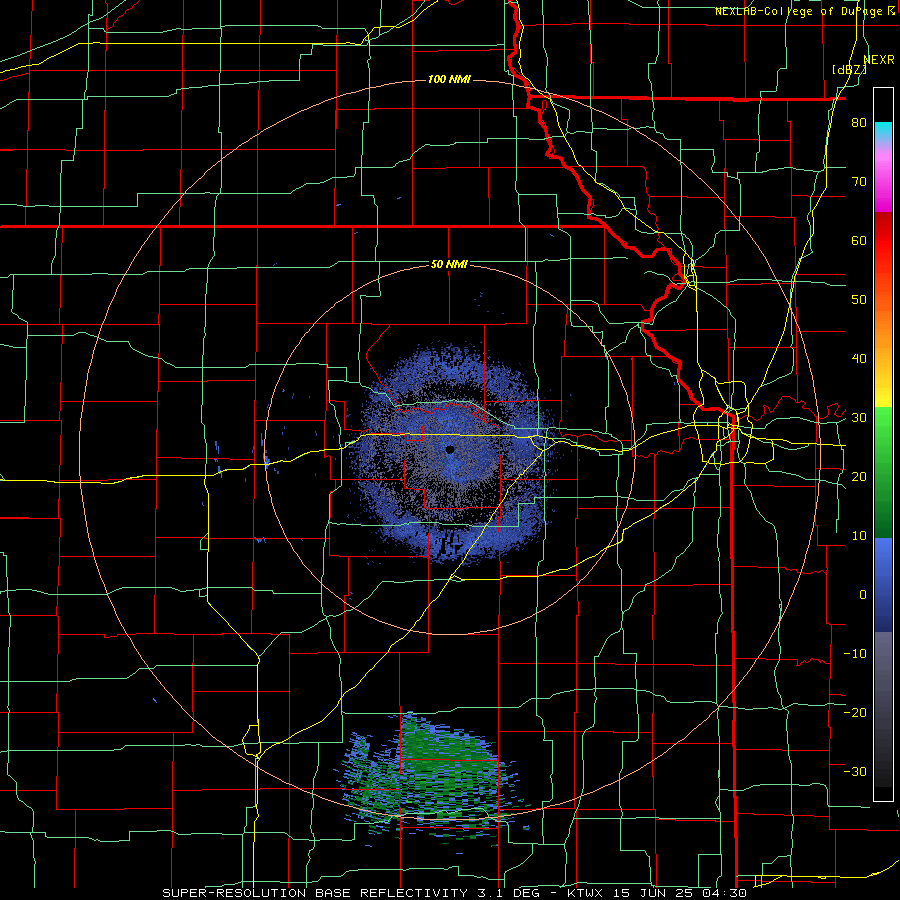
Task: Click the 20 value on the dBZ scale
Action: (859, 476)
